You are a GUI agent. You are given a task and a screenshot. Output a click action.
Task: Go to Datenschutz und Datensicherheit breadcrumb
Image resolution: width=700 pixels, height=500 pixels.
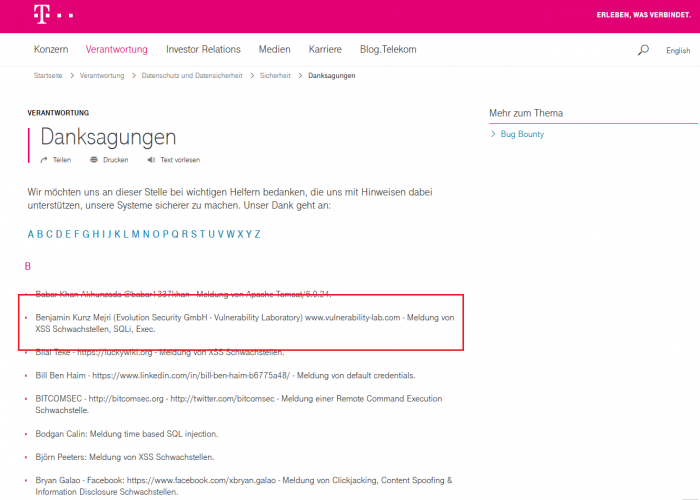192,75
